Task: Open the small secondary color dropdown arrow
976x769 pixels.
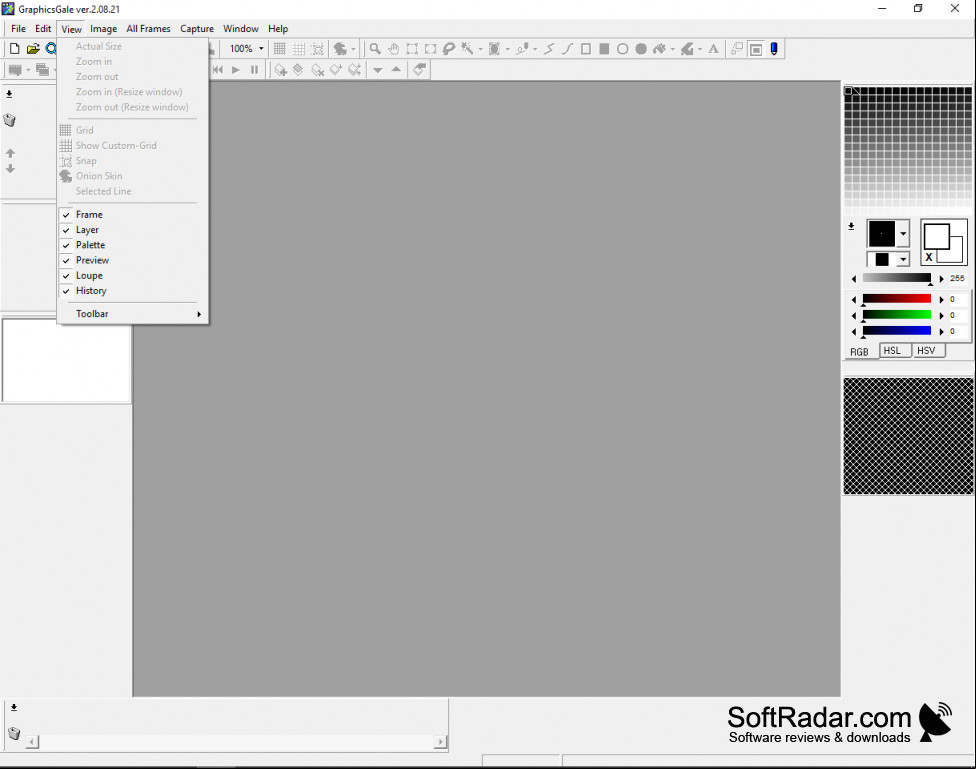Action: (903, 259)
